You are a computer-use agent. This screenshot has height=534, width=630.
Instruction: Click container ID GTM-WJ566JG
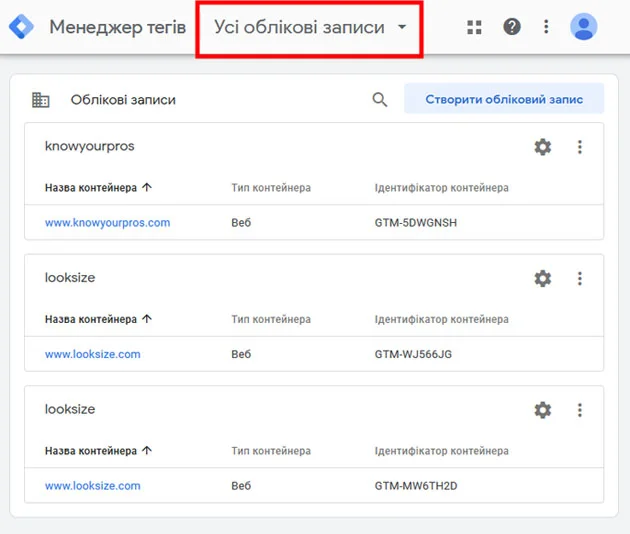click(x=413, y=354)
